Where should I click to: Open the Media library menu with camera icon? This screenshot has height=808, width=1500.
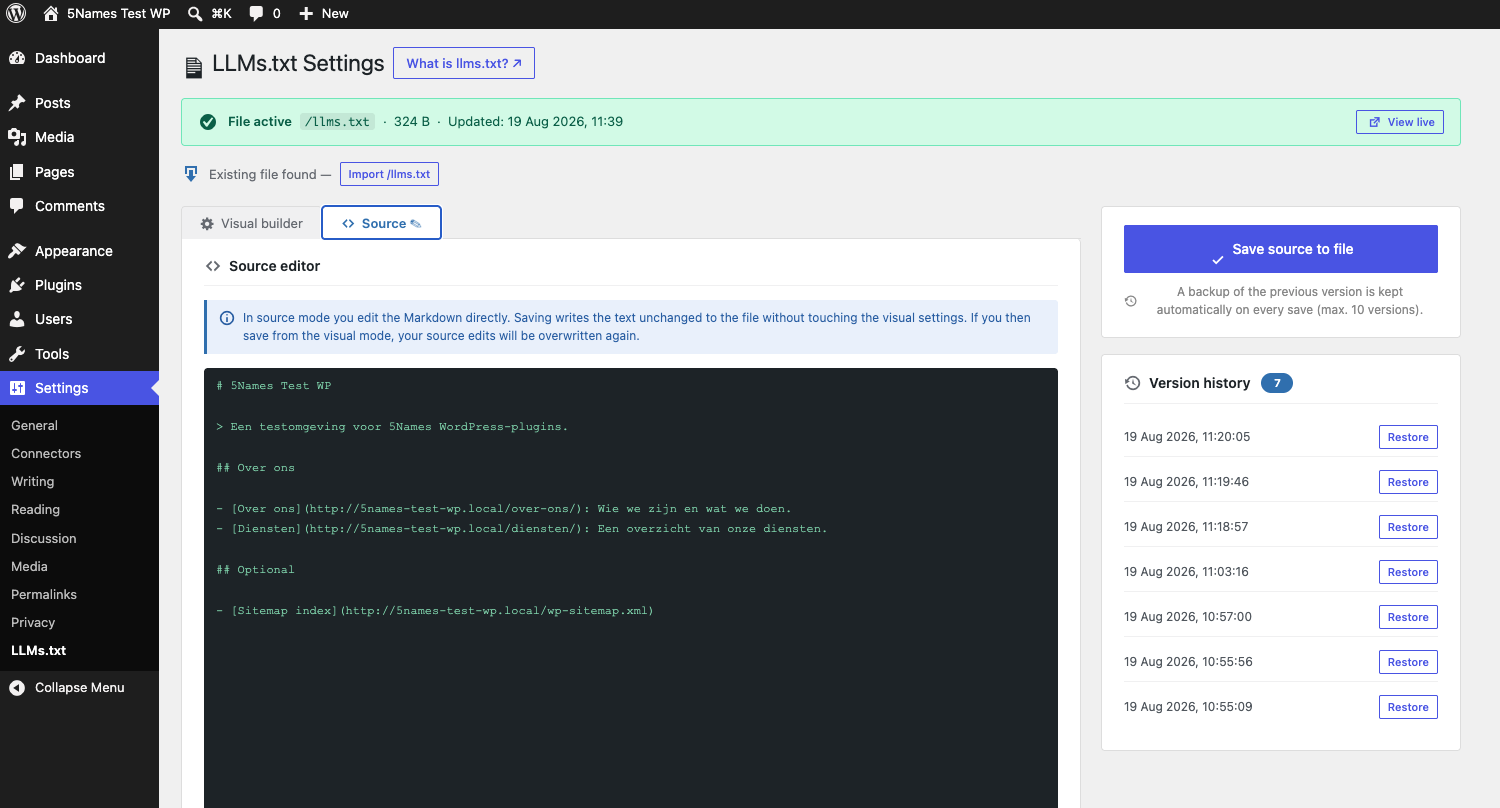tap(79, 137)
